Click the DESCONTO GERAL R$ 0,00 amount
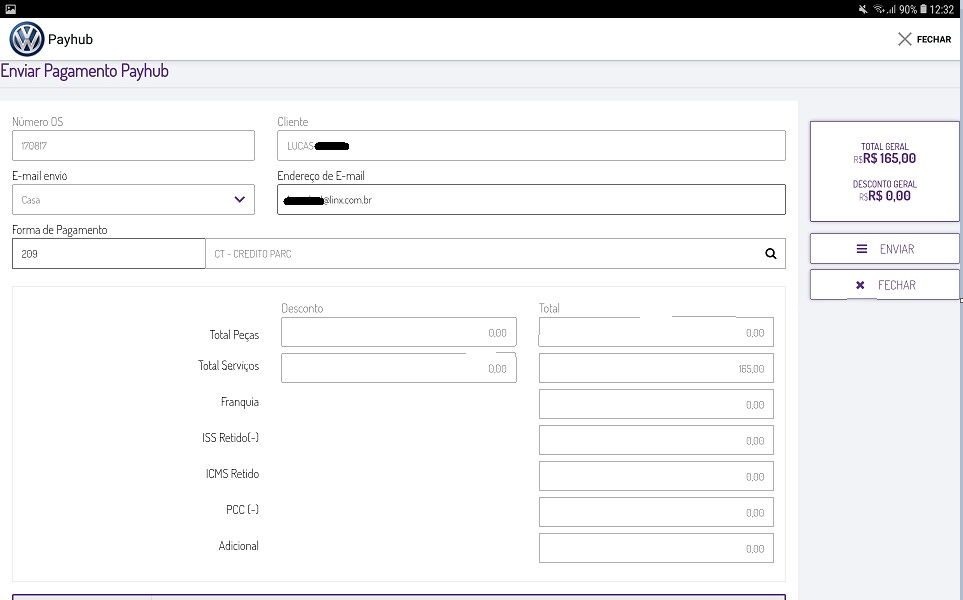The image size is (963, 600). click(x=884, y=196)
